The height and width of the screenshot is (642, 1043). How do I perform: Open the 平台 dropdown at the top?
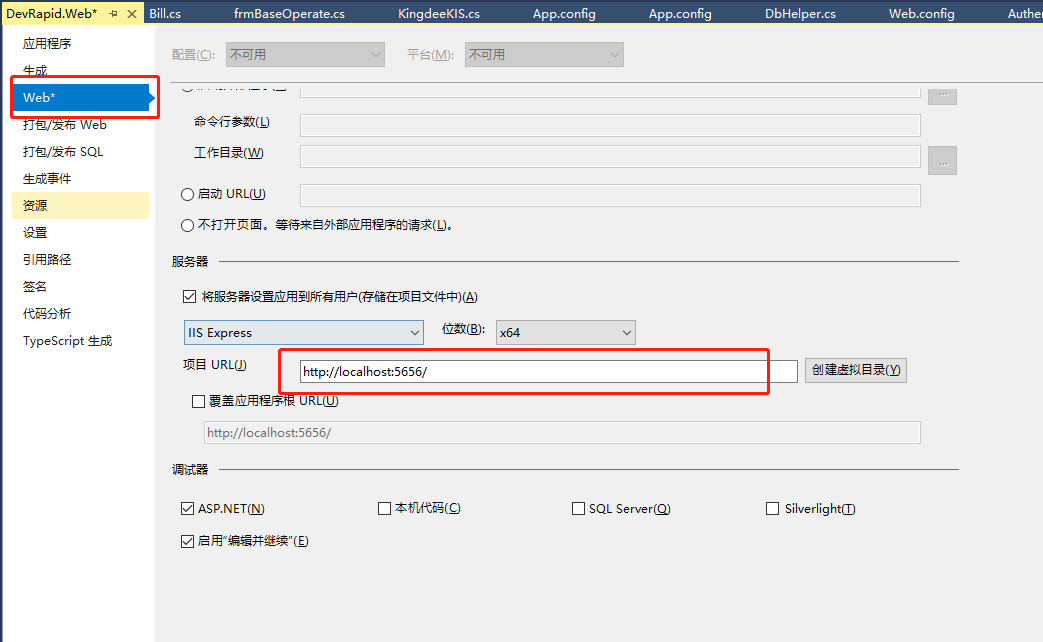[x=543, y=54]
